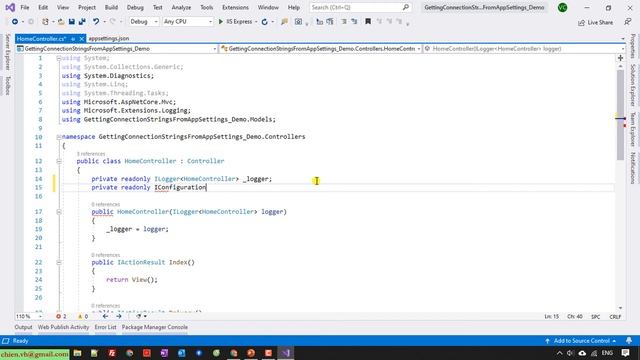Switch to the appsettings.json tab
The image size is (640, 360).
[109, 38]
